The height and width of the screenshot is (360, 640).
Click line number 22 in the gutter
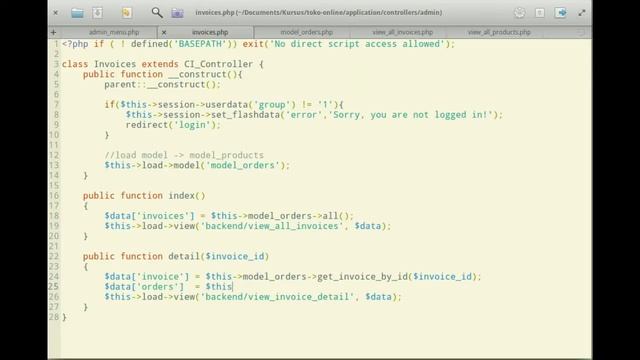pos(54,256)
